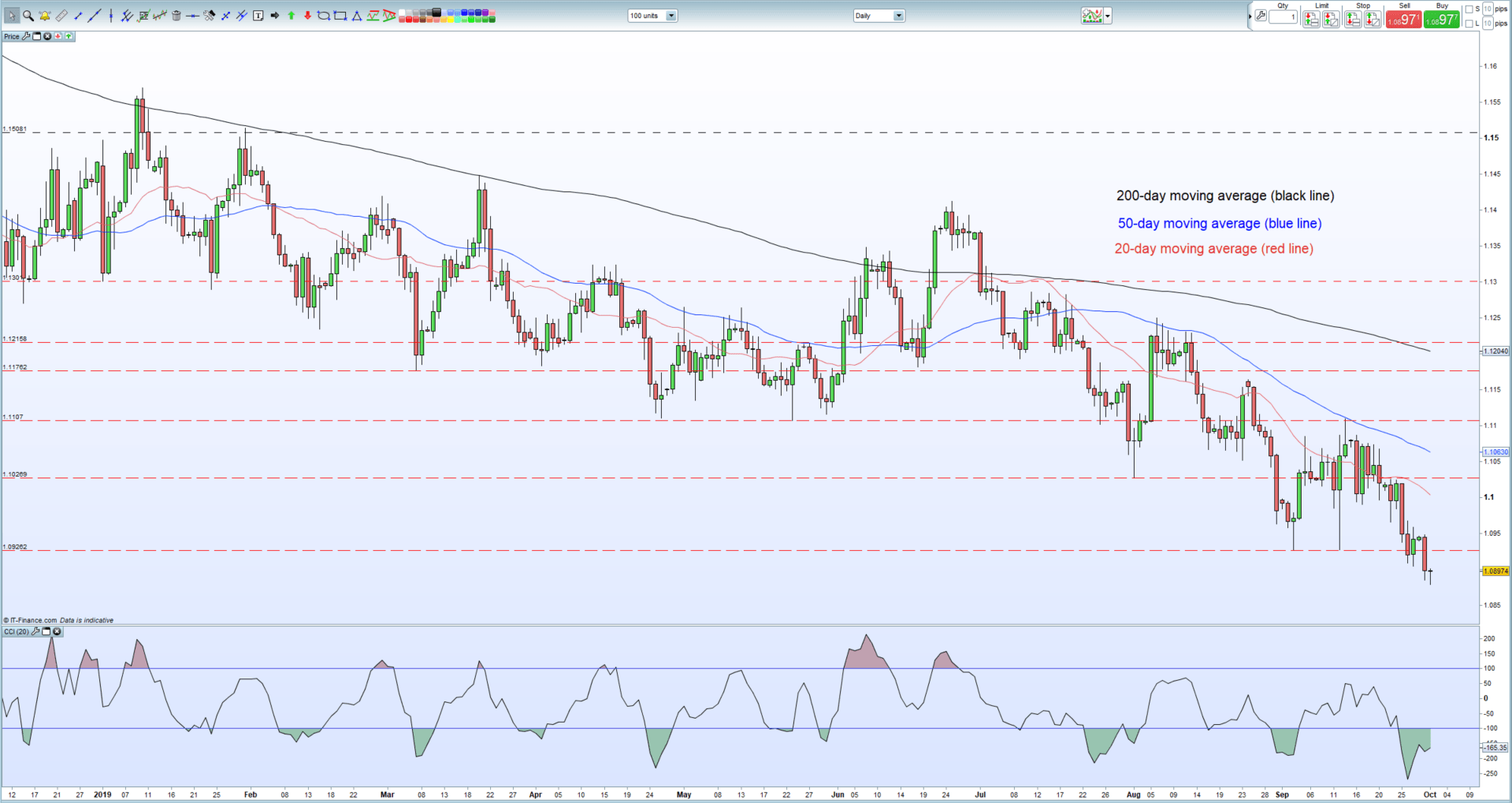Pick the white color swatch

click(x=402, y=13)
